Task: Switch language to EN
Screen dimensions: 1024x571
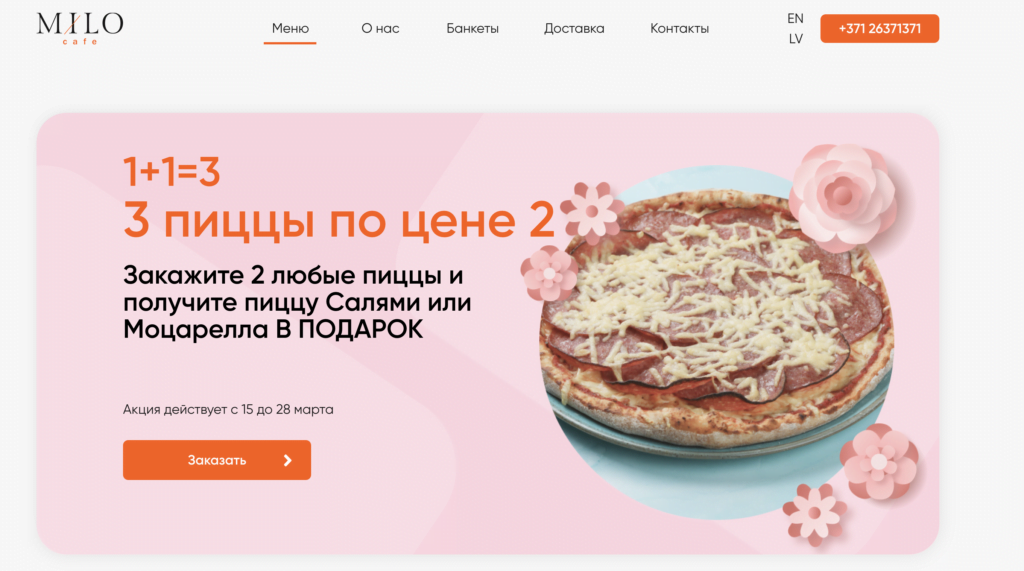Action: point(795,18)
